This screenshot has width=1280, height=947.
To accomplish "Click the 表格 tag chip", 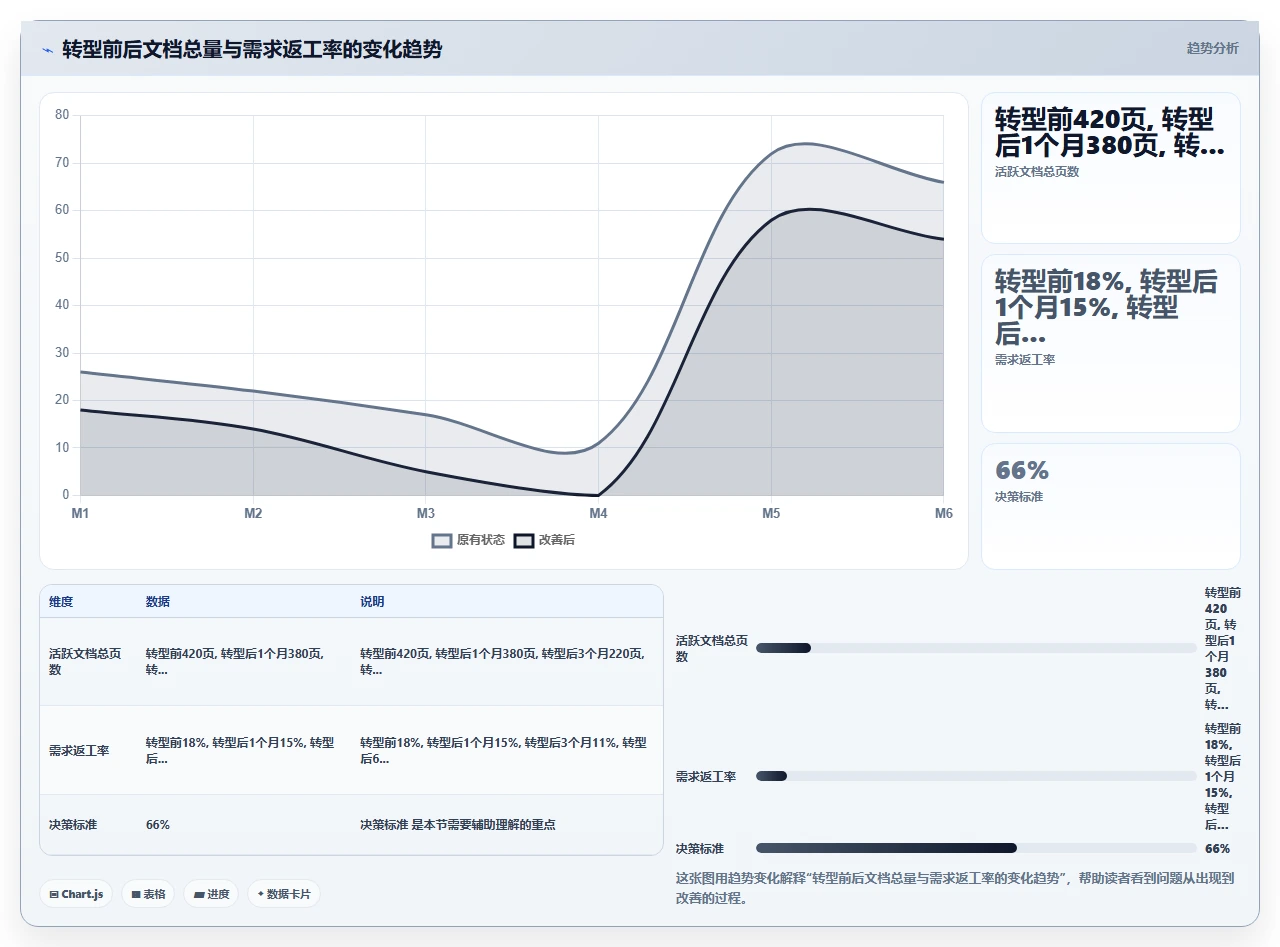I will (x=148, y=894).
